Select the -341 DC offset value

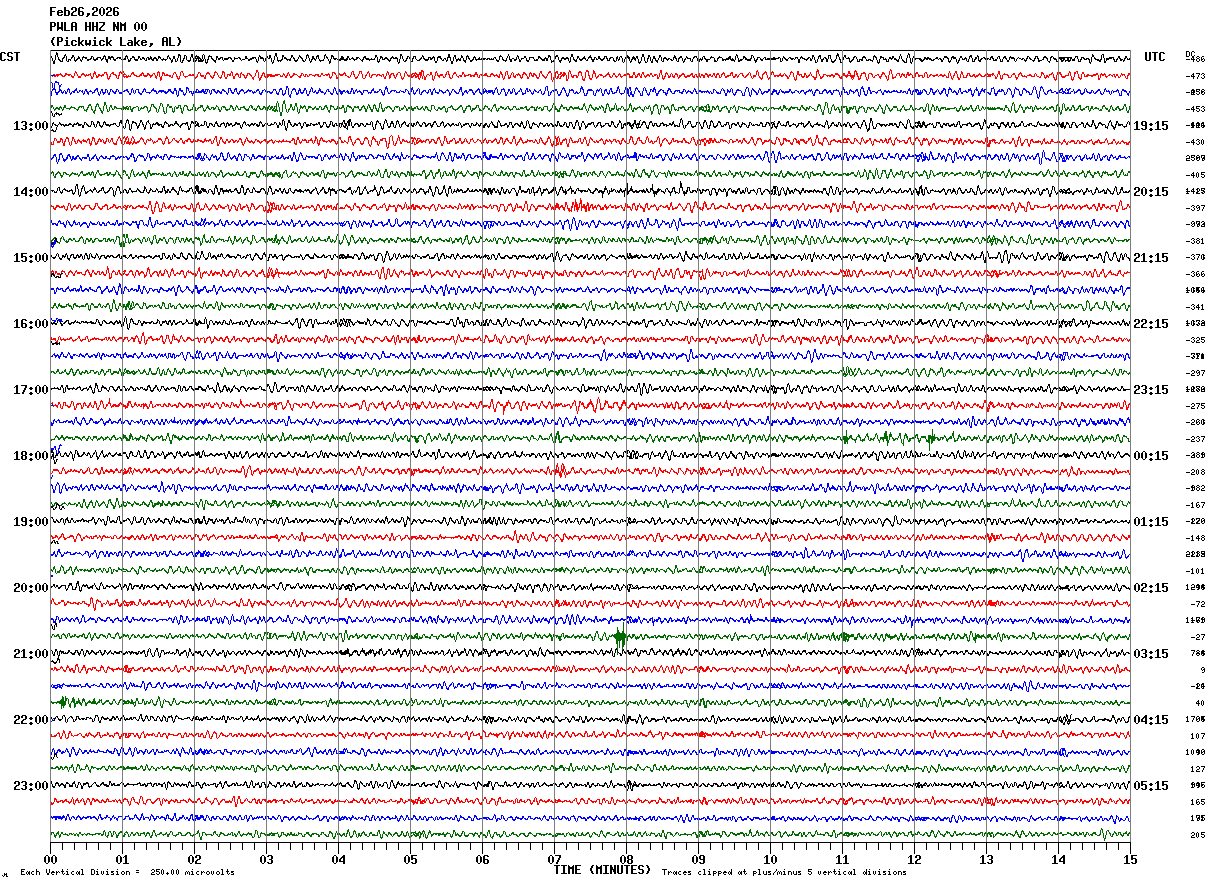1195,307
